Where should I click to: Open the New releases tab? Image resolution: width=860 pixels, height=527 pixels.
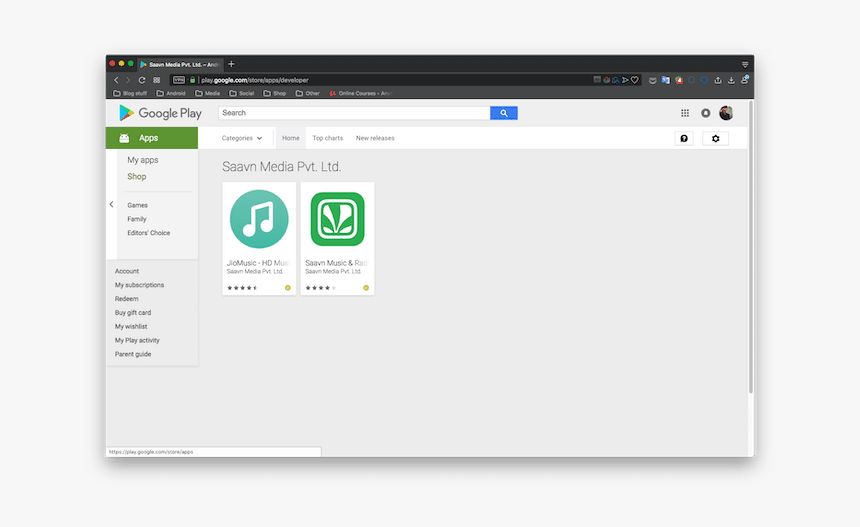click(375, 138)
